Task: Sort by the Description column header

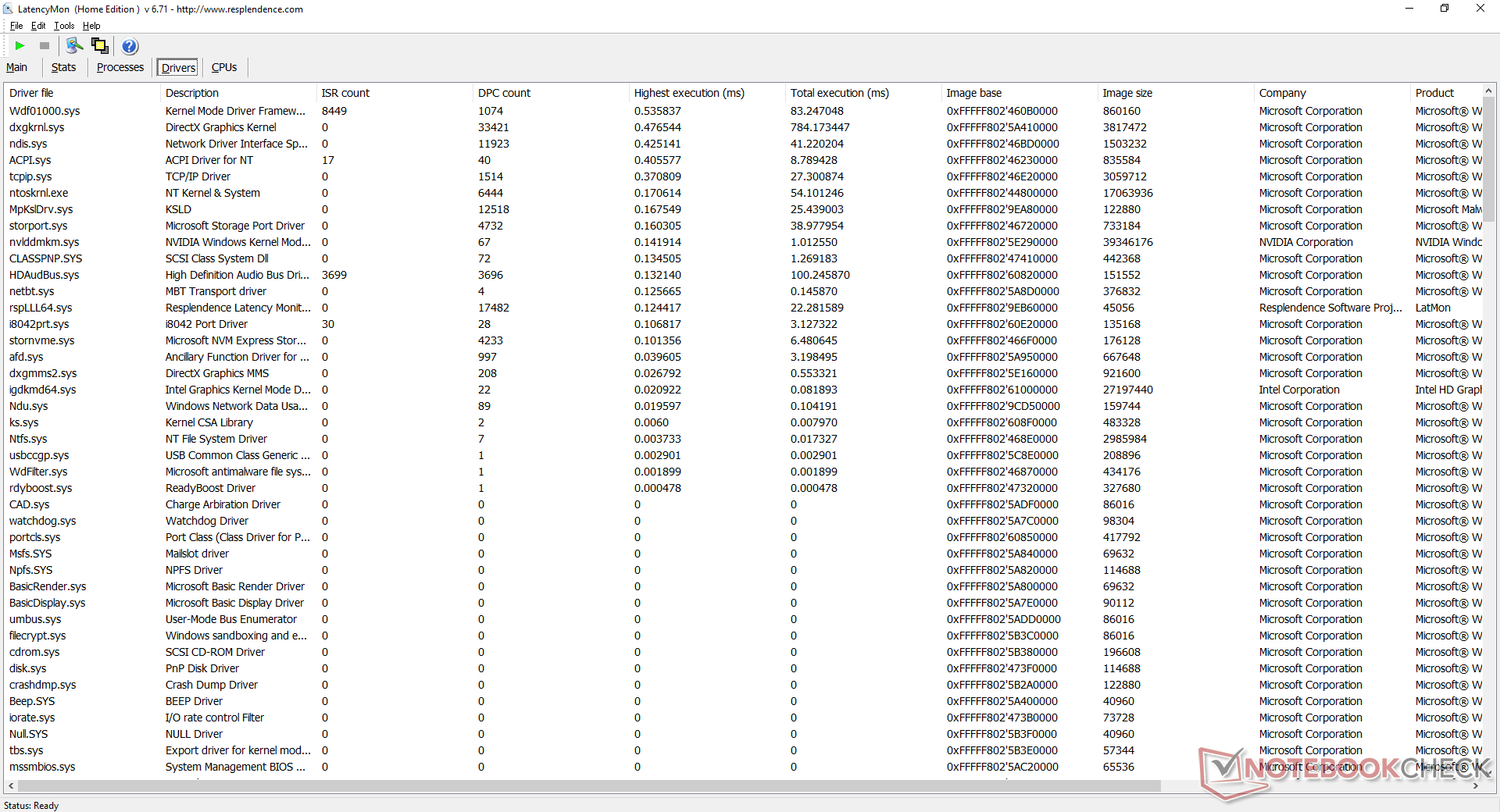Action: click(238, 93)
